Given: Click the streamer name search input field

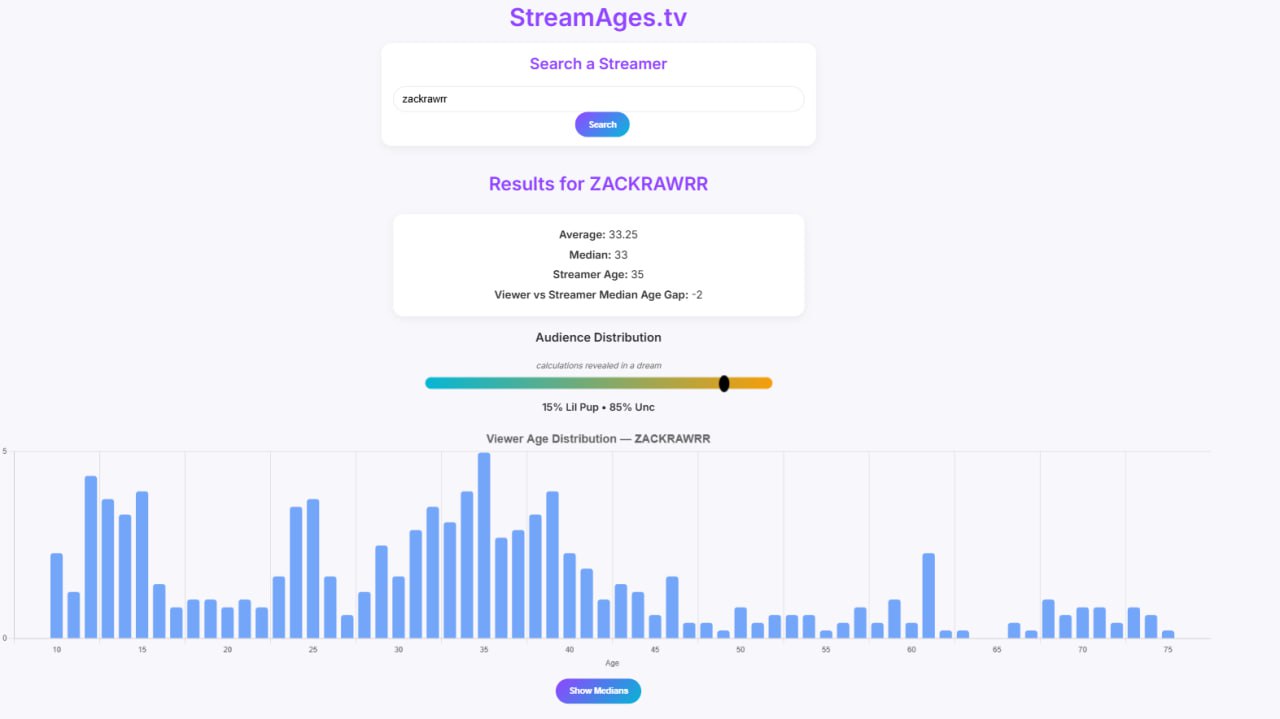Looking at the screenshot, I should tap(598, 99).
